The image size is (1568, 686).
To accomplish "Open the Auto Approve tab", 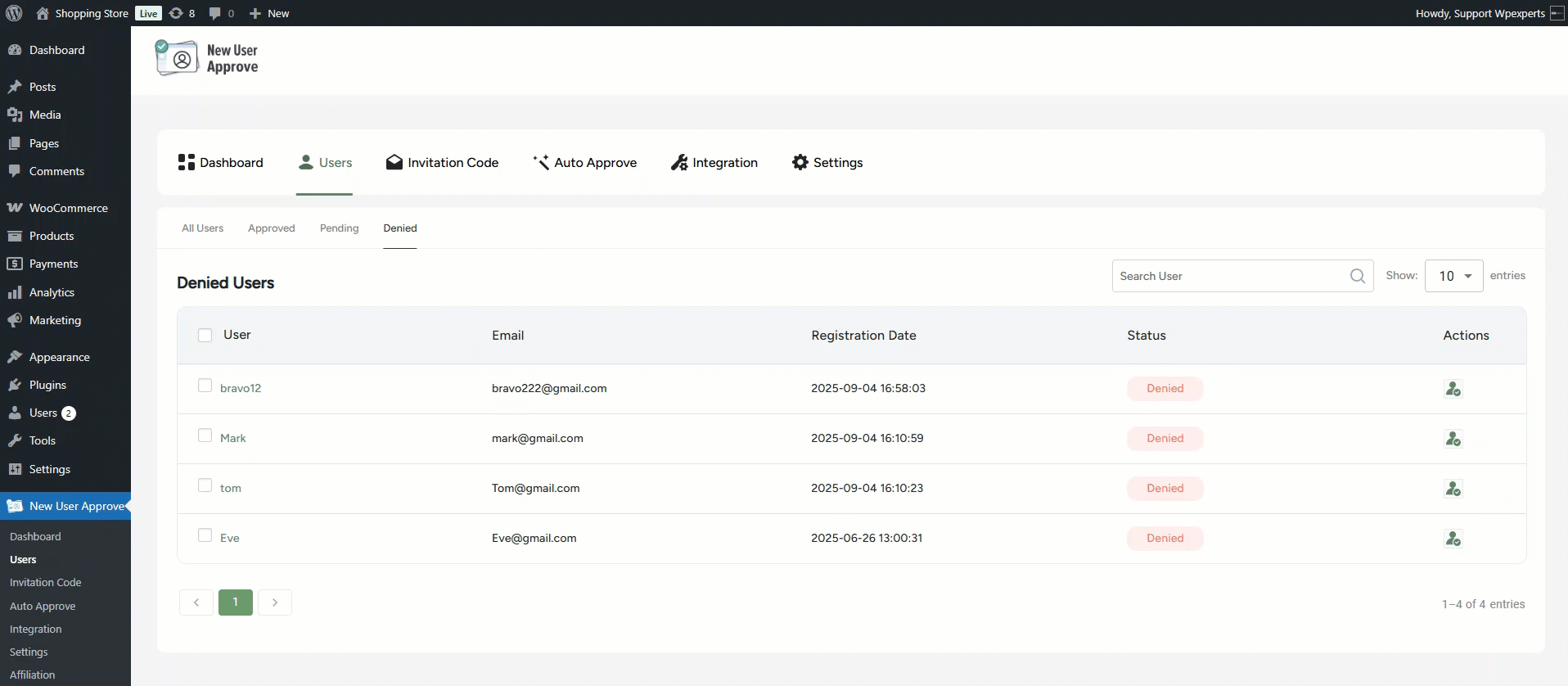I will click(x=584, y=163).
